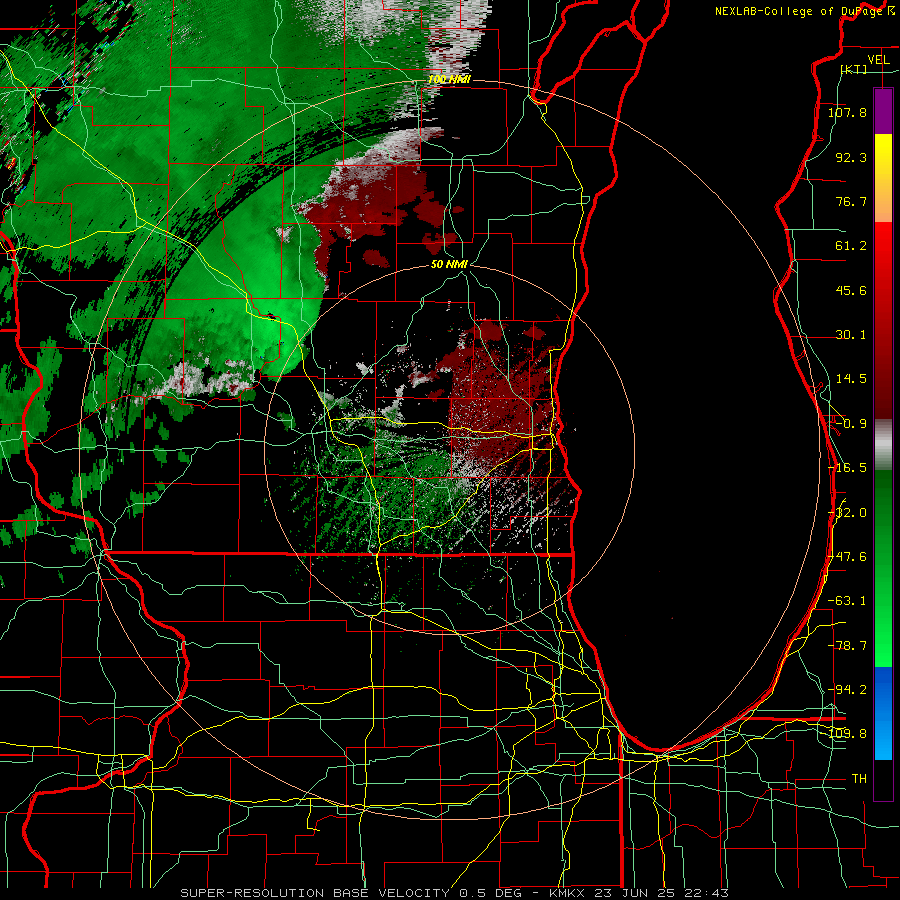Select the 76.7 velocity scale value
This screenshot has height=900, width=900.
pos(851,201)
